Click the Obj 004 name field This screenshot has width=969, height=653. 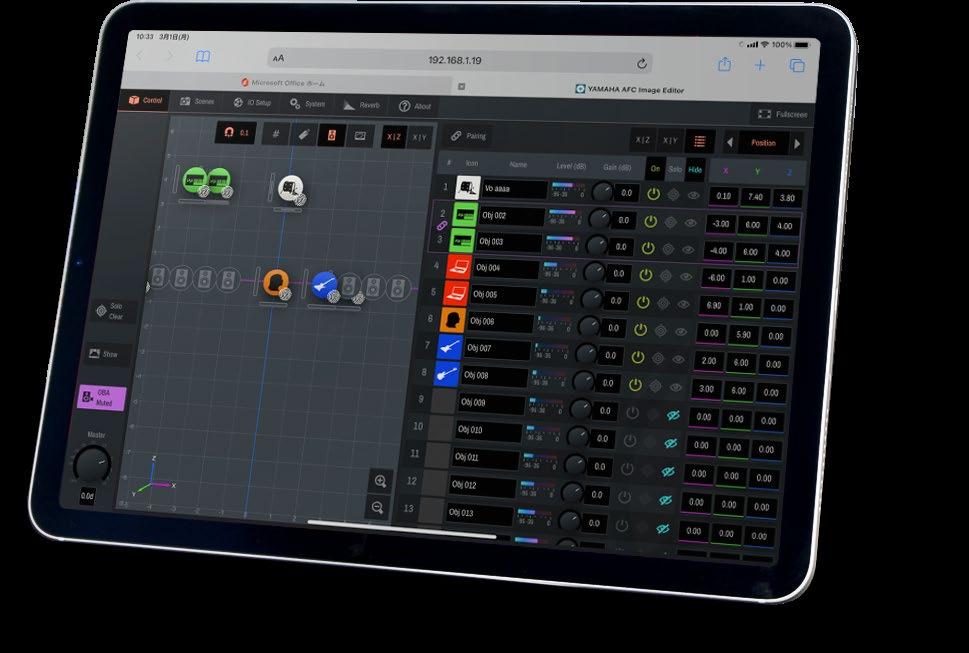[x=507, y=268]
